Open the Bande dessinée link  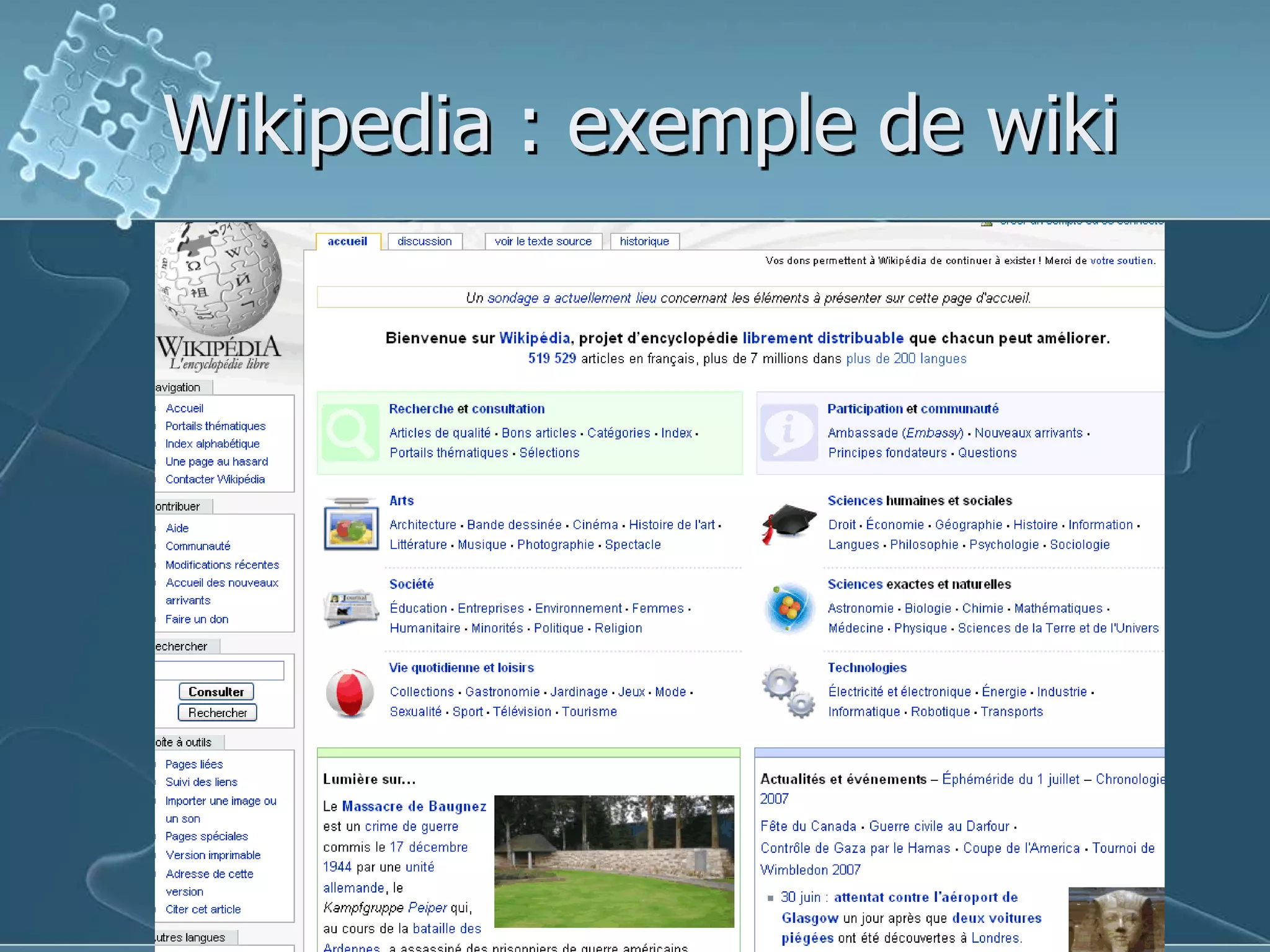(x=514, y=525)
